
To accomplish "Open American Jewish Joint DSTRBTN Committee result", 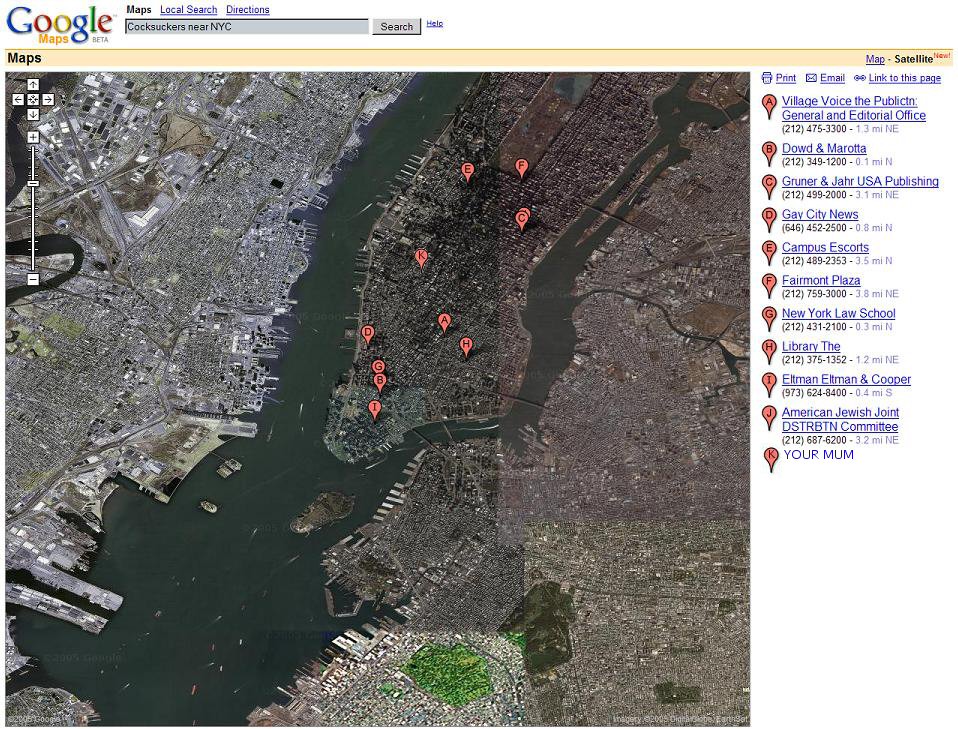I will 841,420.
